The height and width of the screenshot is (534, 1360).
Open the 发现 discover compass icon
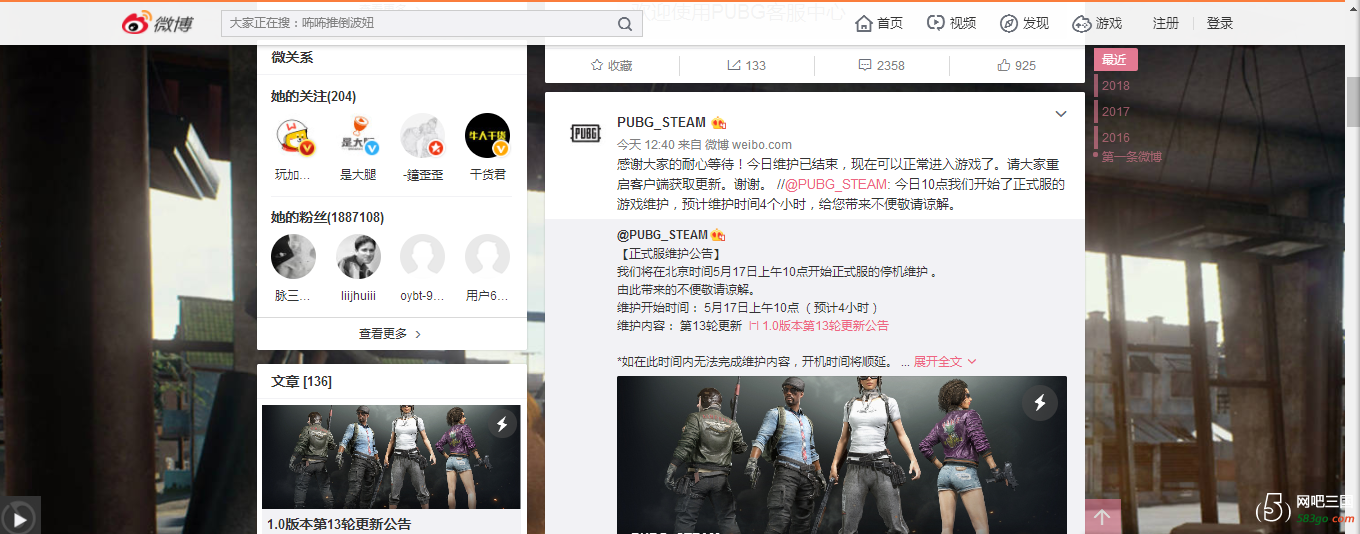pos(1009,23)
